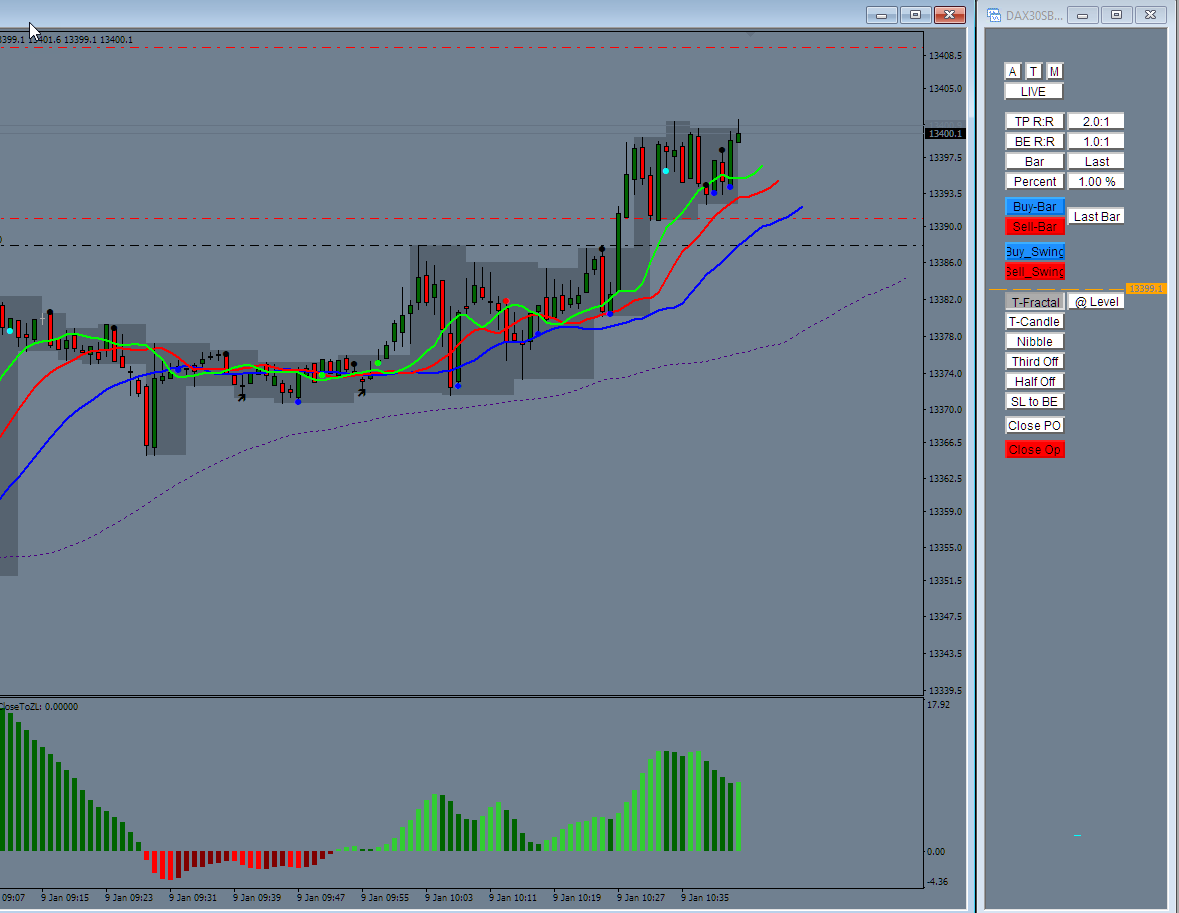Click the 9 Jan 10:03 time label
The width and height of the screenshot is (1179, 913).
pos(449,897)
